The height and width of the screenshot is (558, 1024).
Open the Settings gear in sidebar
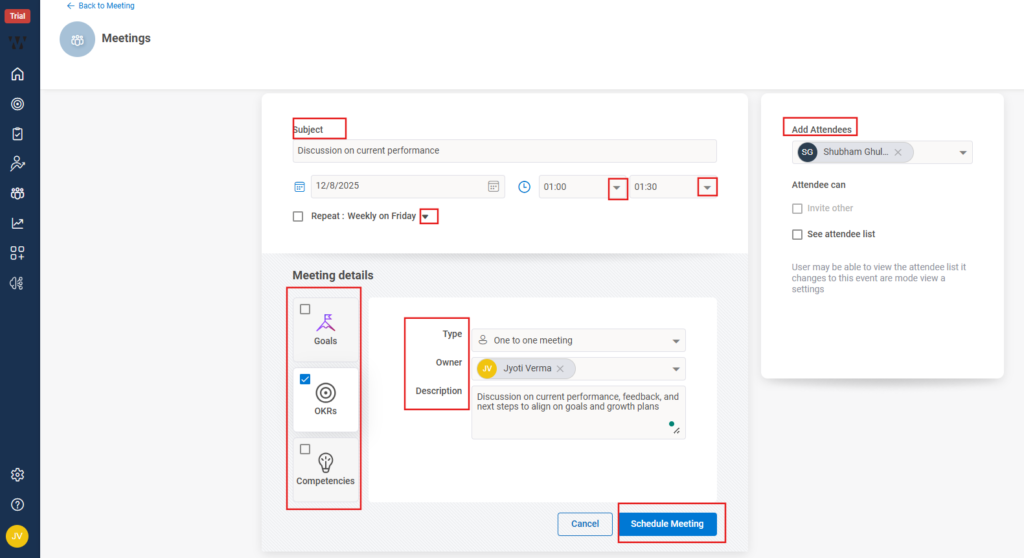click(17, 475)
